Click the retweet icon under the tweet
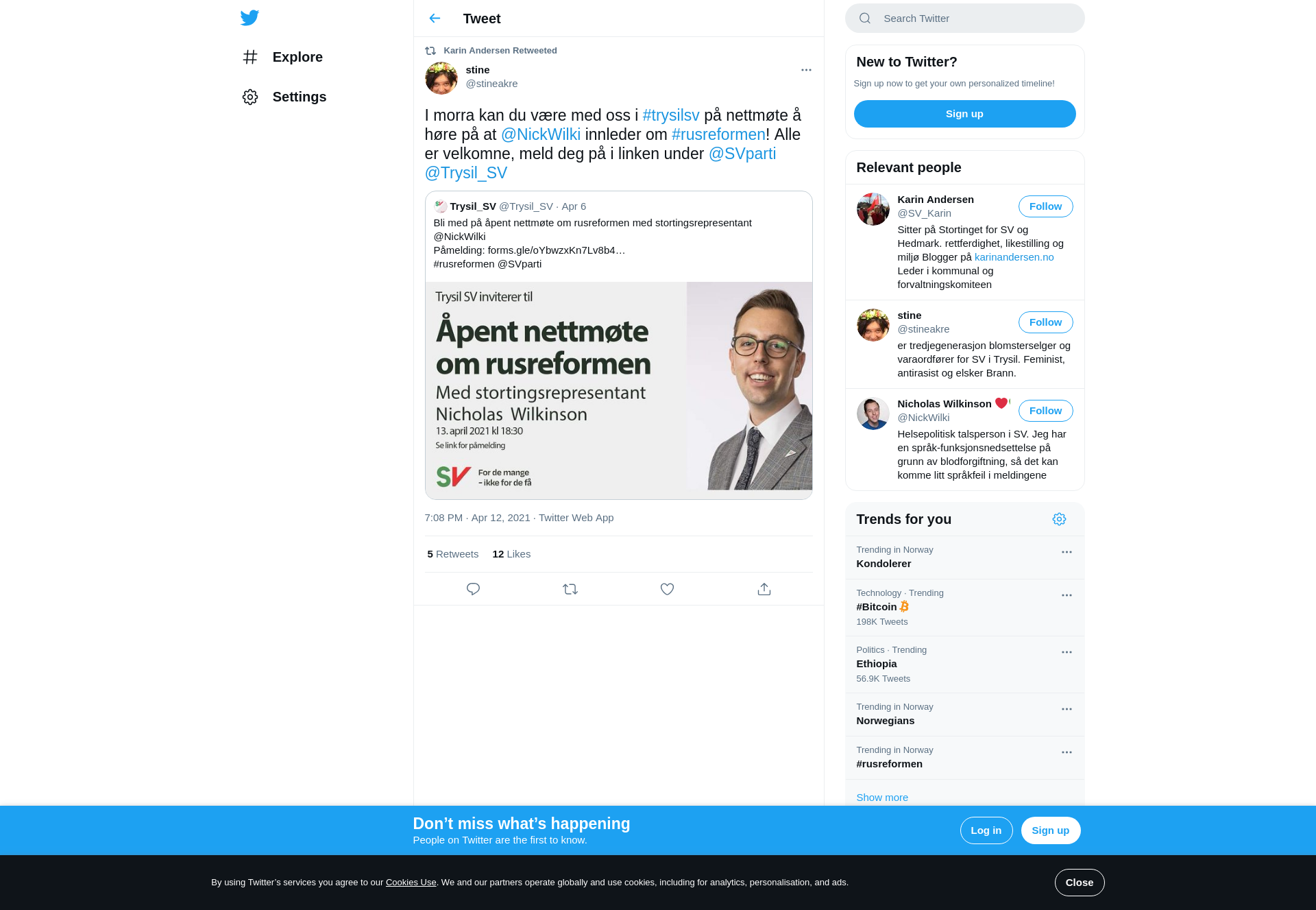Screen dimensions: 1316x910 coord(570,589)
